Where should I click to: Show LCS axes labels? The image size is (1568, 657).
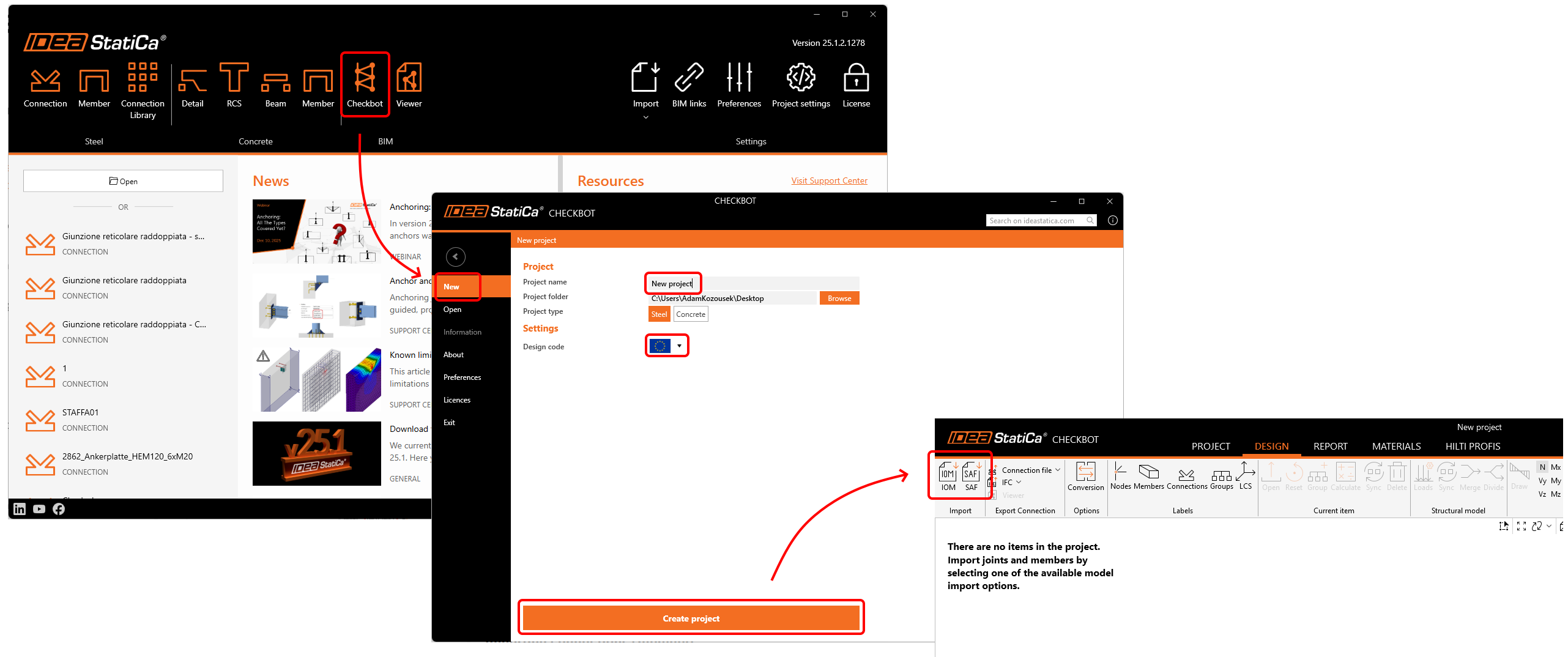point(1246,477)
